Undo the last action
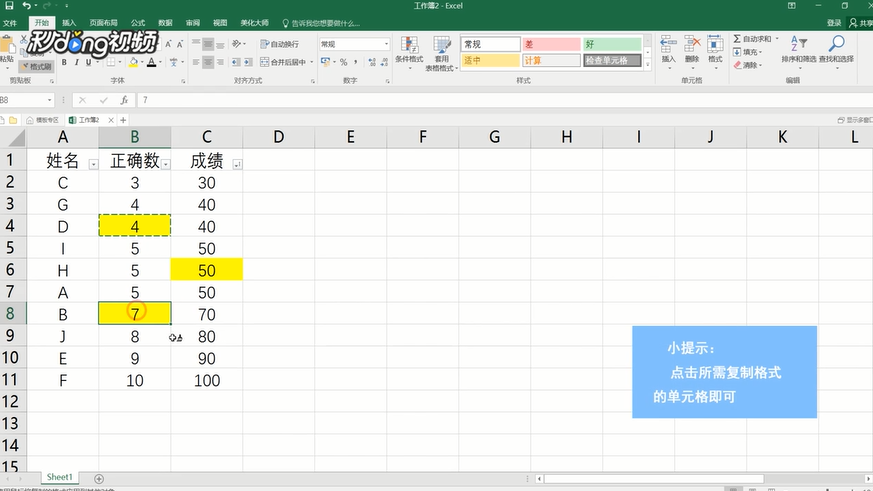873x491 pixels. coord(26,6)
